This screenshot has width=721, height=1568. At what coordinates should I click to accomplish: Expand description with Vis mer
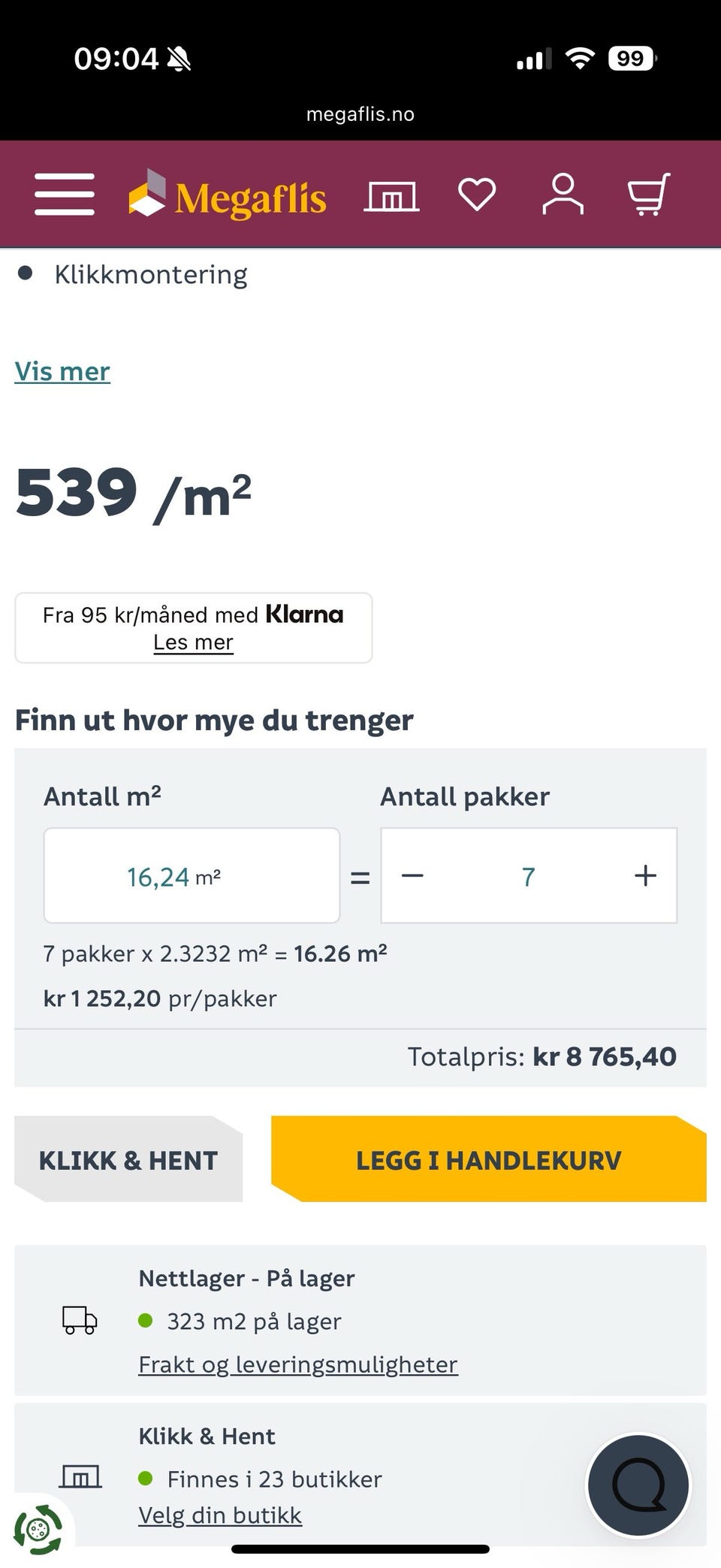coord(62,371)
